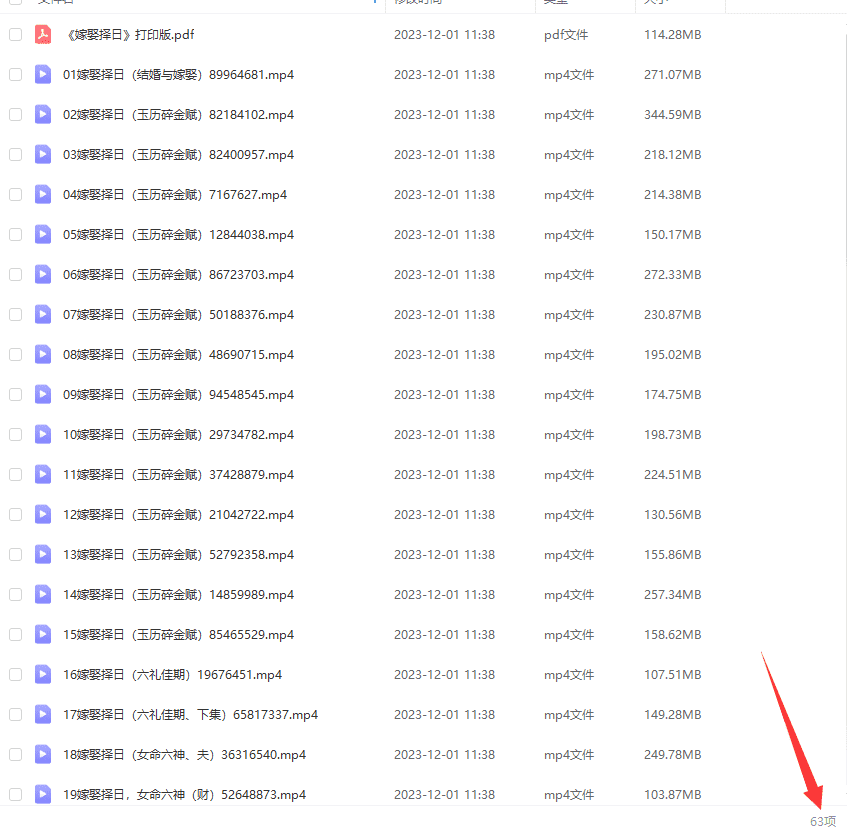Click the mp4 icon beside 04嫁娶择日 7167627
The image size is (847, 833).
tap(43, 195)
